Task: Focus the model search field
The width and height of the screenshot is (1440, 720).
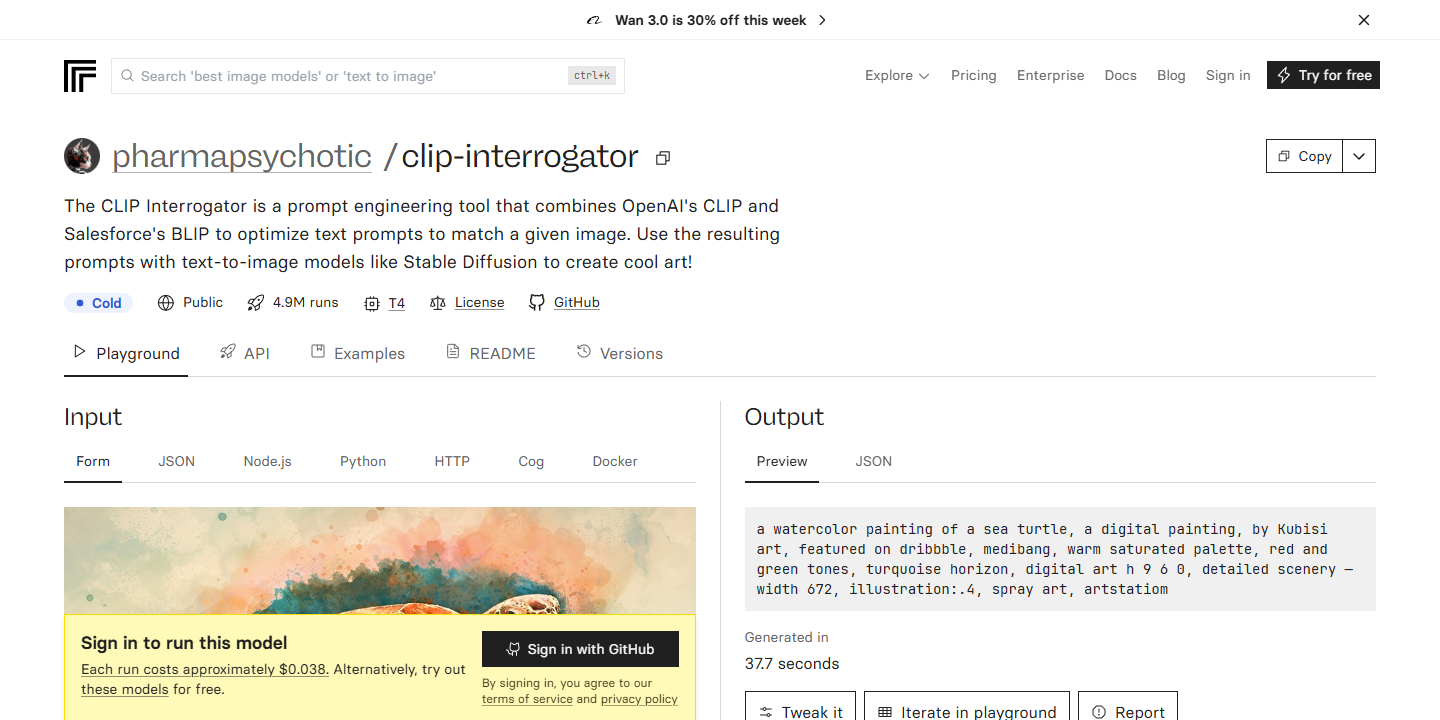Action: 368,76
